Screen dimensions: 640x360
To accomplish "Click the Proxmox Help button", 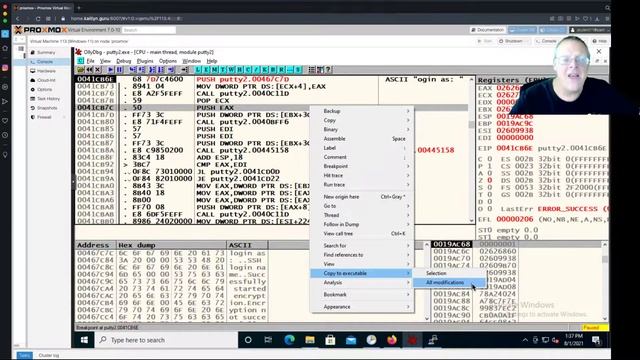I will click(x=600, y=41).
